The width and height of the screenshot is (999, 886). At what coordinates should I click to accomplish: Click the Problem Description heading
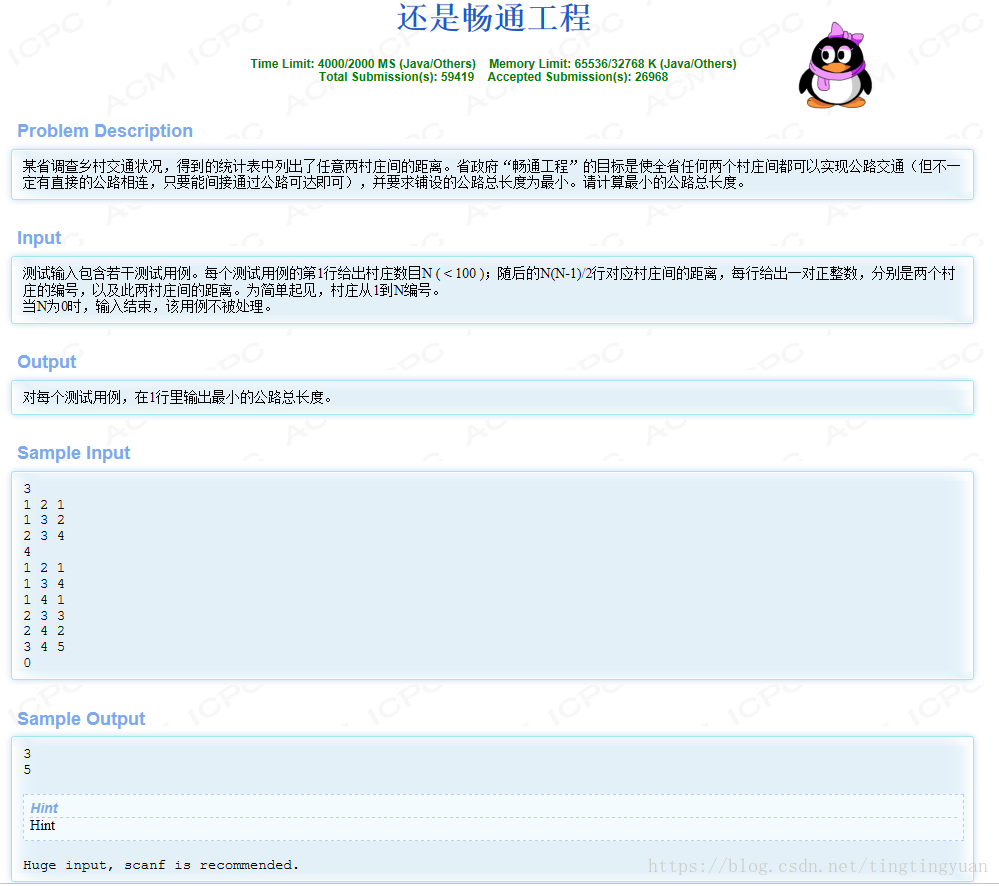(x=105, y=131)
